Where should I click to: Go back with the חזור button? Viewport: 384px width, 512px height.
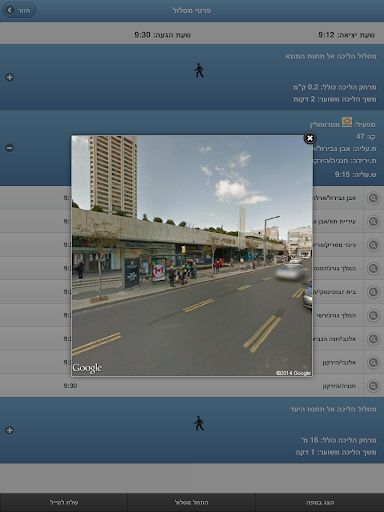point(19,10)
